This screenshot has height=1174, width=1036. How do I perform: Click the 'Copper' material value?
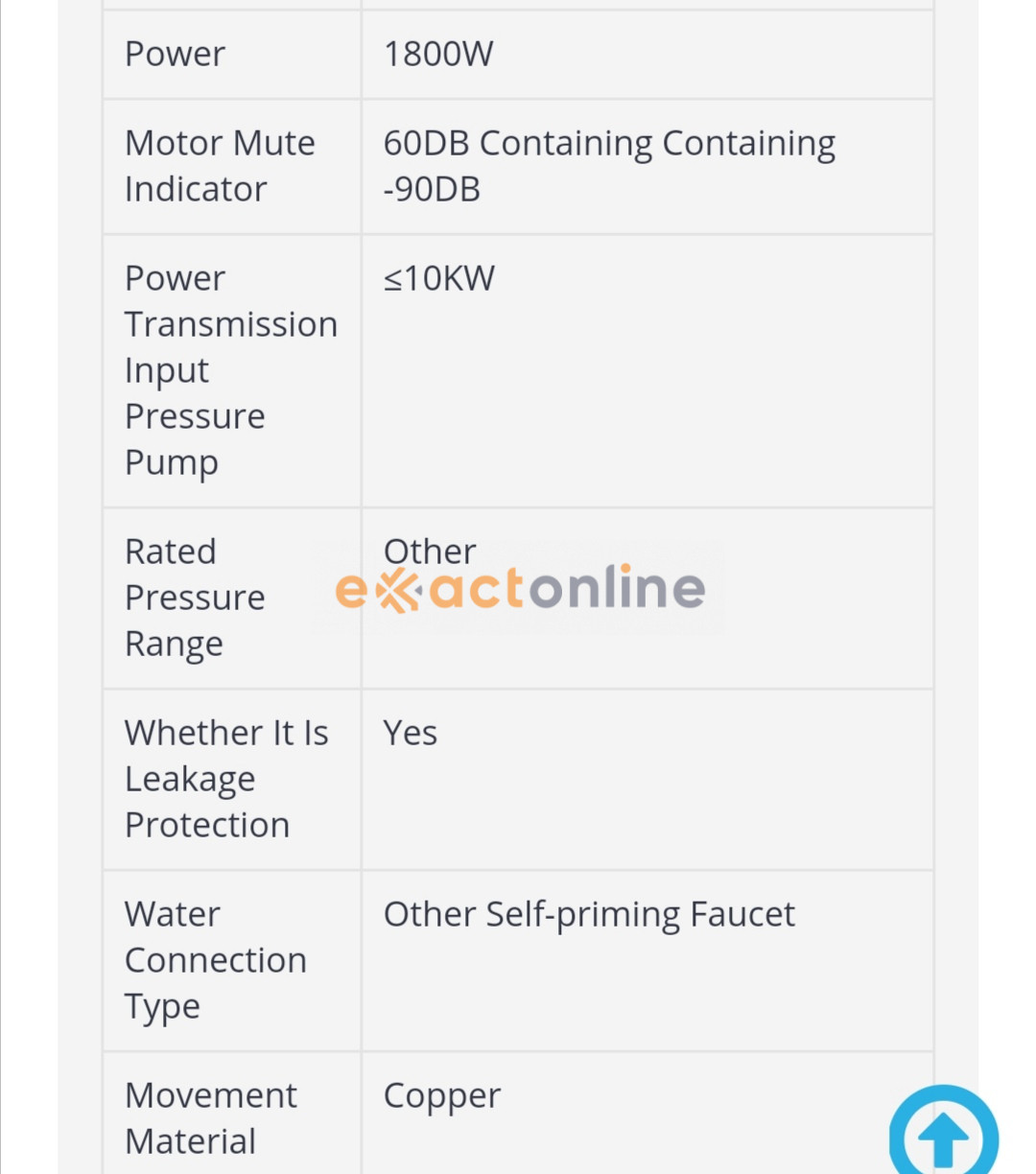[x=441, y=1095]
